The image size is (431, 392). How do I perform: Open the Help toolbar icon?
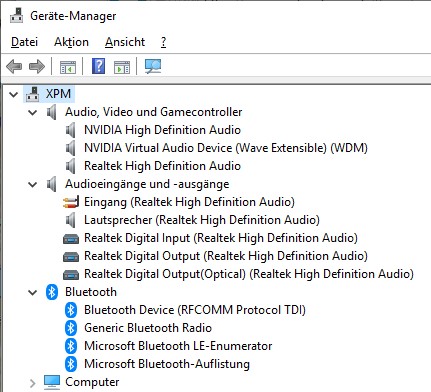(99, 66)
